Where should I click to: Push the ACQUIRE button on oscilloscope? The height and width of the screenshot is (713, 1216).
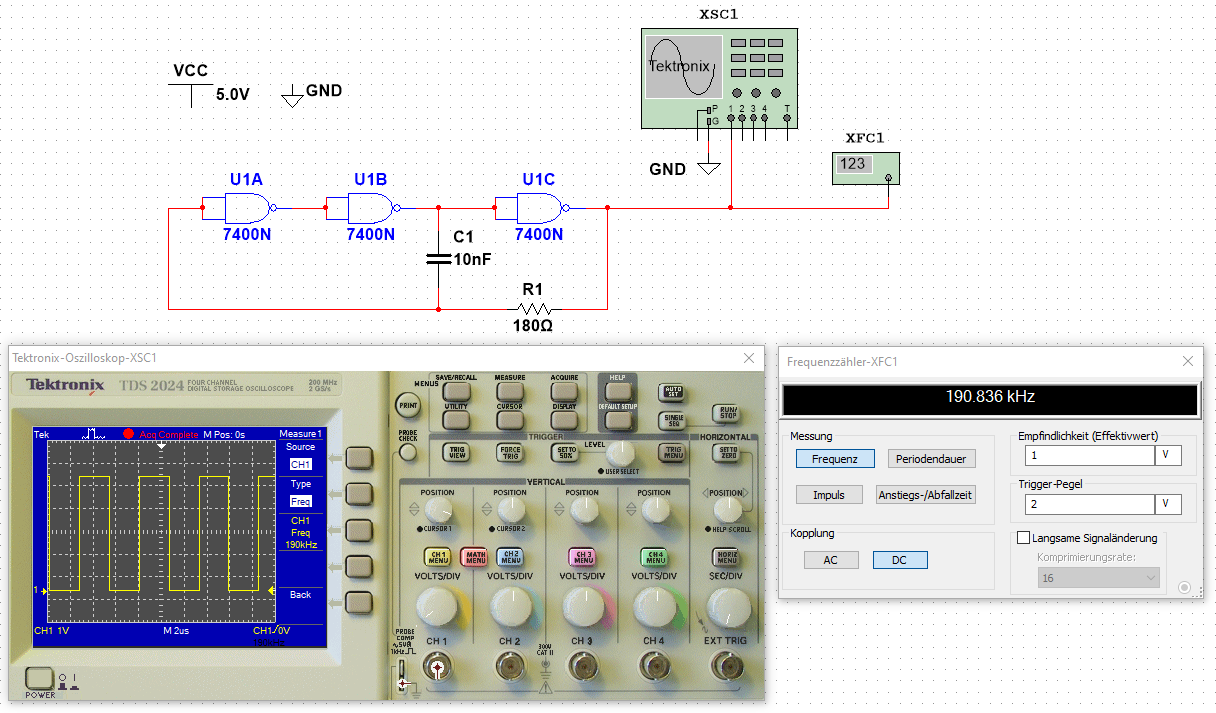click(564, 390)
